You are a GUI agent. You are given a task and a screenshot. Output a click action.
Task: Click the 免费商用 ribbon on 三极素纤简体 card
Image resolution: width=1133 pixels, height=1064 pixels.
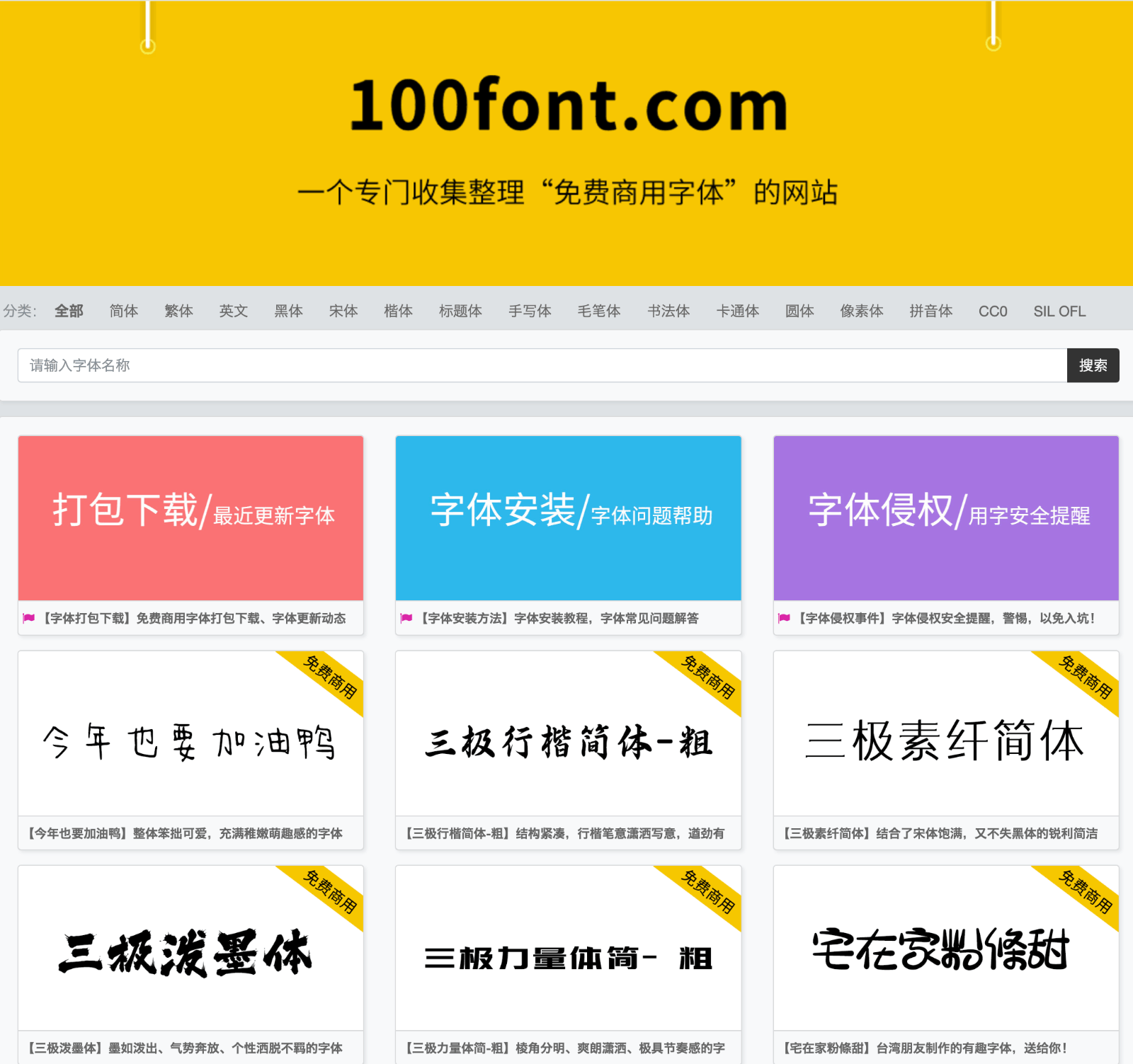[1085, 677]
